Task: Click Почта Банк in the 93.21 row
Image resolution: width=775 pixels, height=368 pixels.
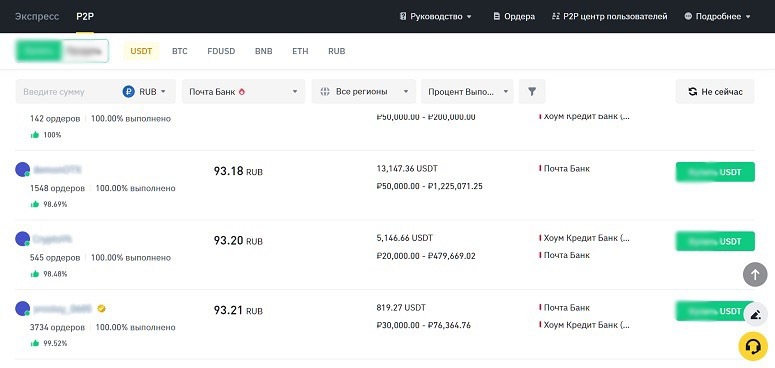Action: coord(566,308)
